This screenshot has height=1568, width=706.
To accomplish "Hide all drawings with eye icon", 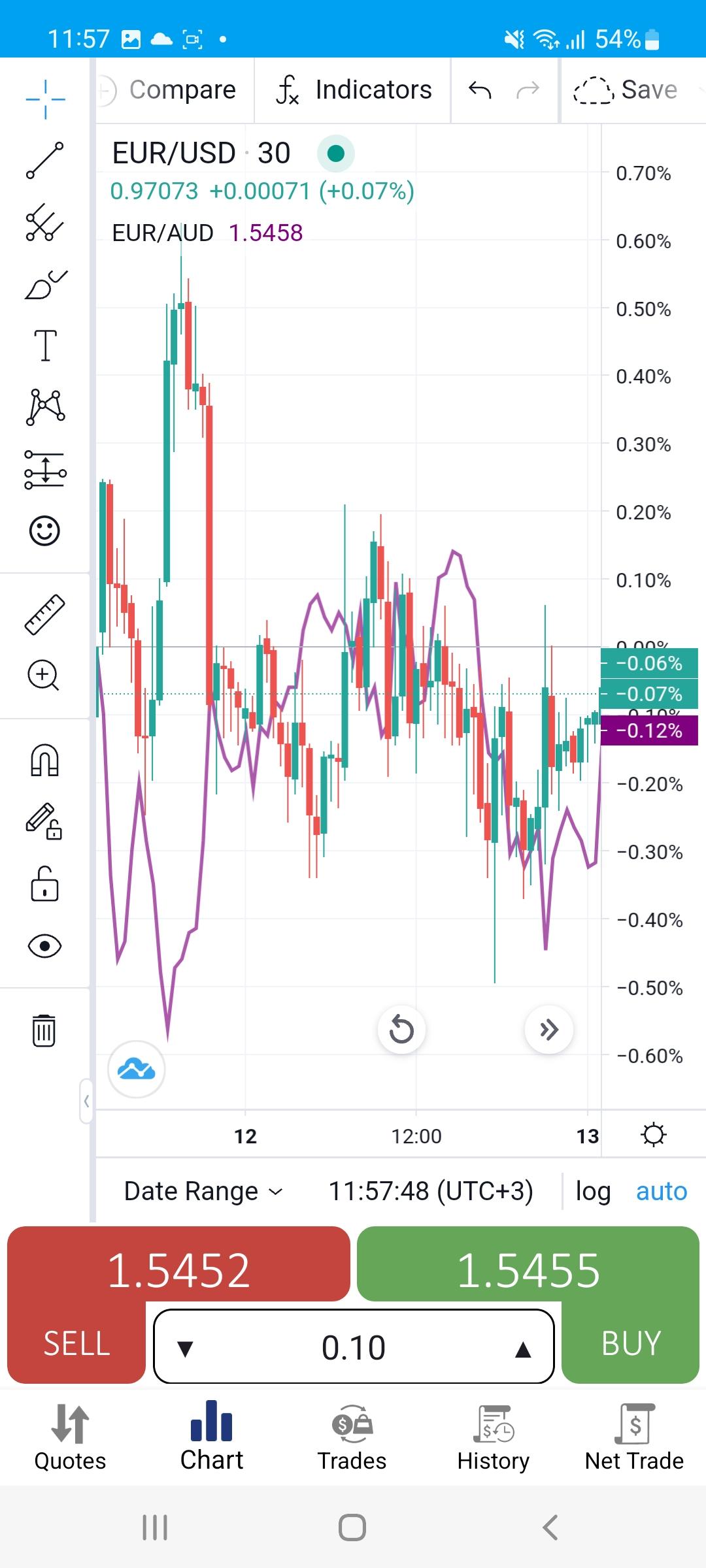I will (x=44, y=946).
